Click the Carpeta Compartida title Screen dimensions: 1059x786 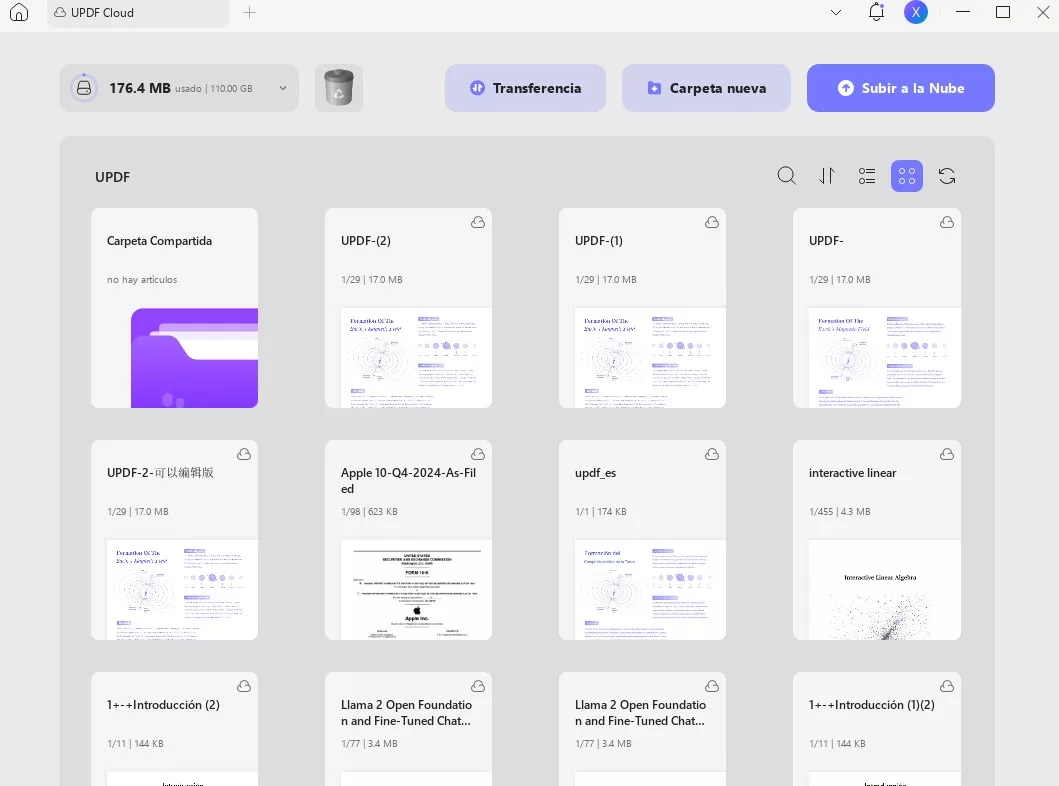159,241
